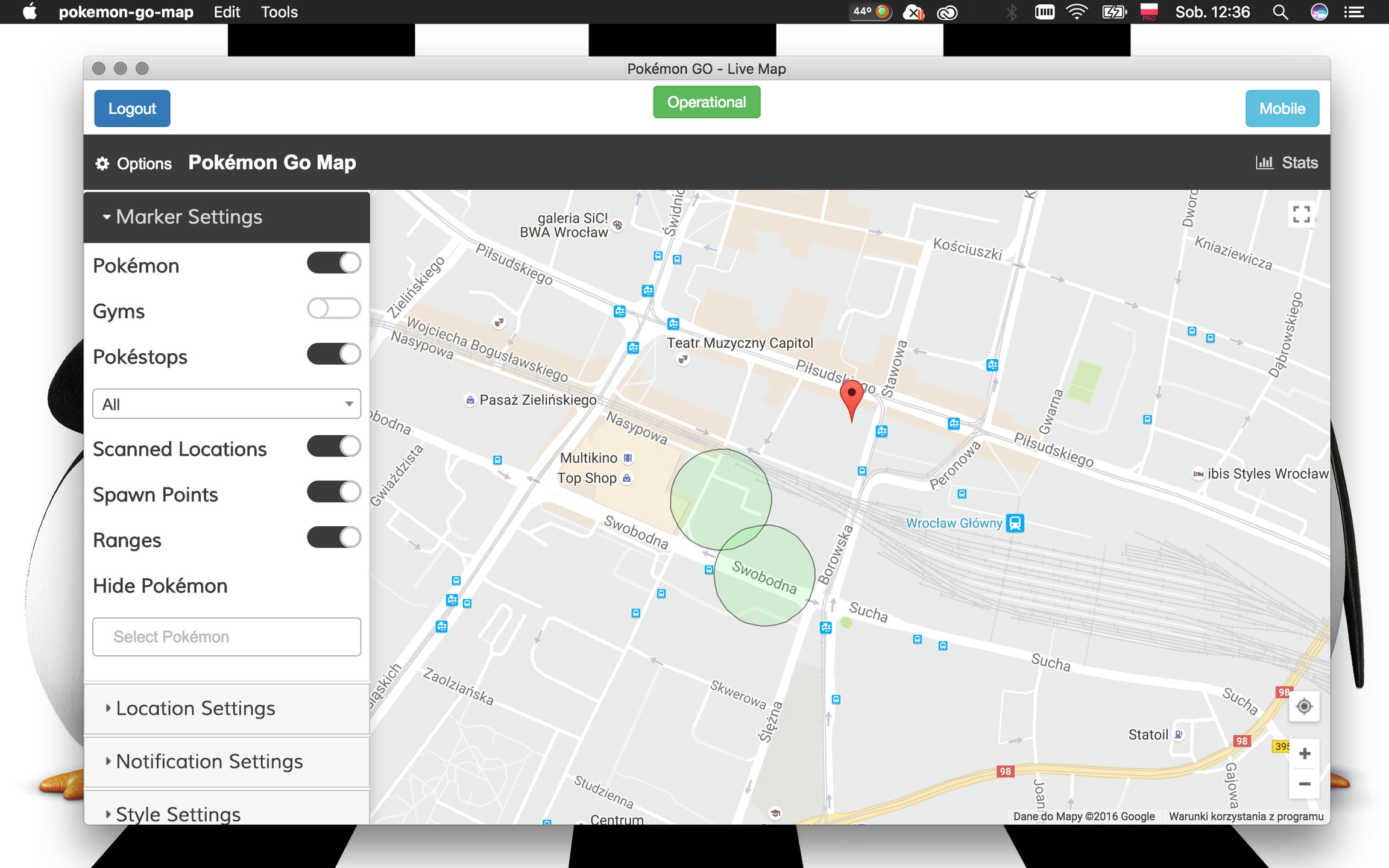Open Stats bar chart icon
The width and height of the screenshot is (1389, 868).
click(1264, 163)
